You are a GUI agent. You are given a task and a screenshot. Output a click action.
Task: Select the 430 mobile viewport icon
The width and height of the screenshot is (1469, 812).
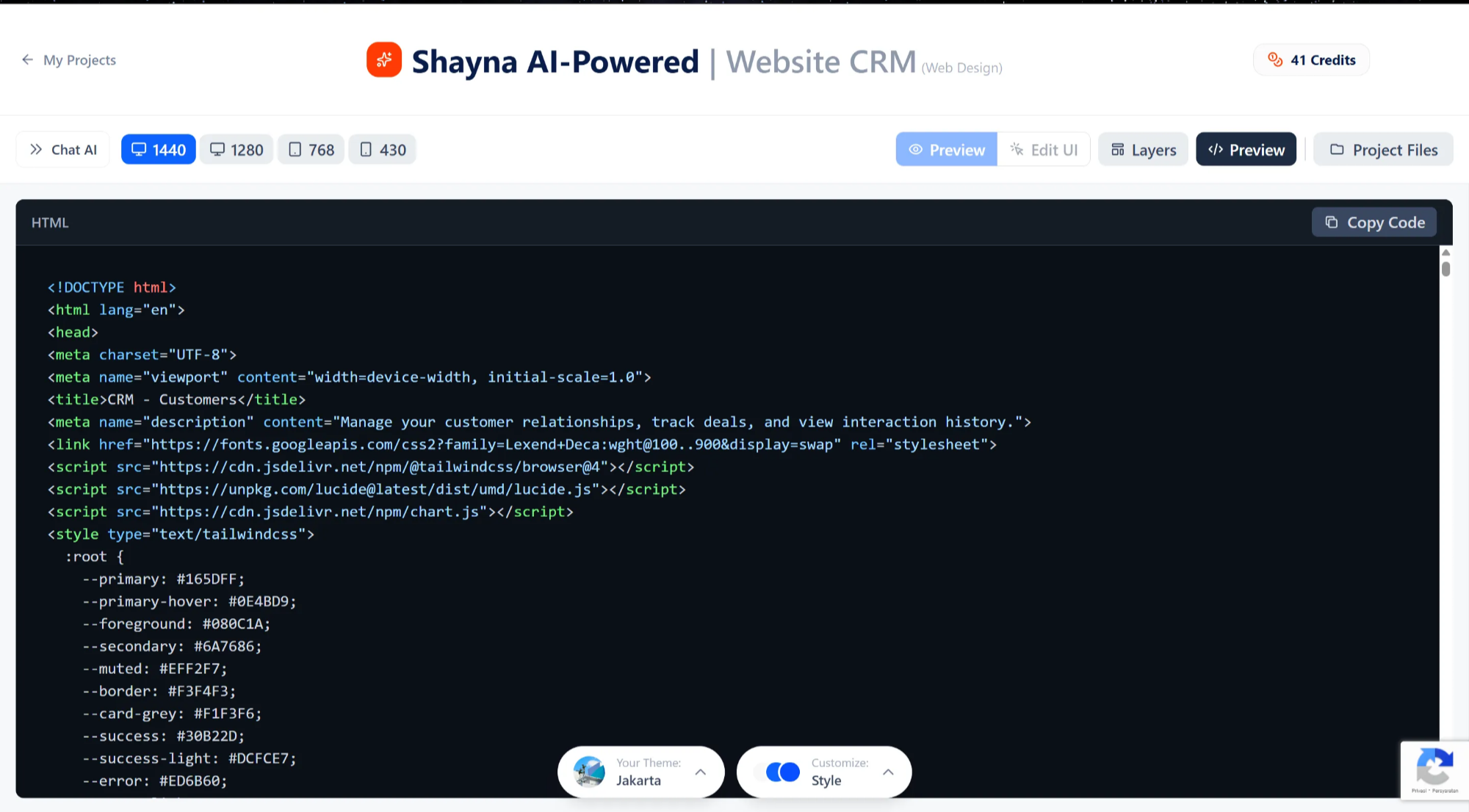tap(367, 149)
